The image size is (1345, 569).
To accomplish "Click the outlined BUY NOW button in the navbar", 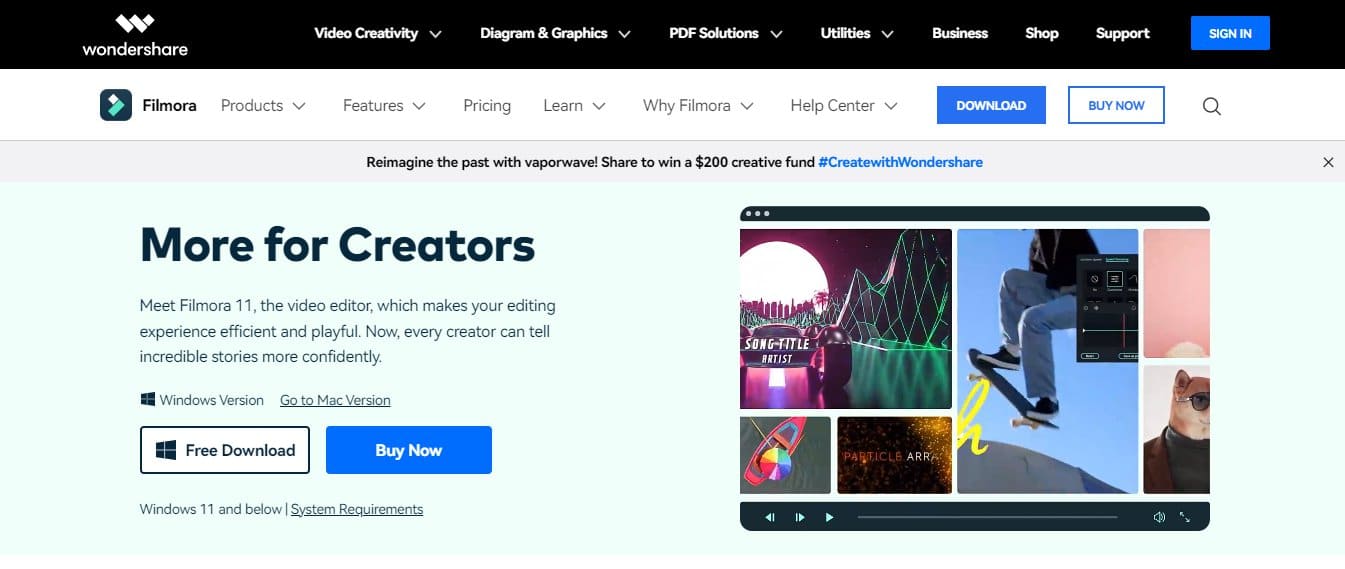I will coord(1116,105).
